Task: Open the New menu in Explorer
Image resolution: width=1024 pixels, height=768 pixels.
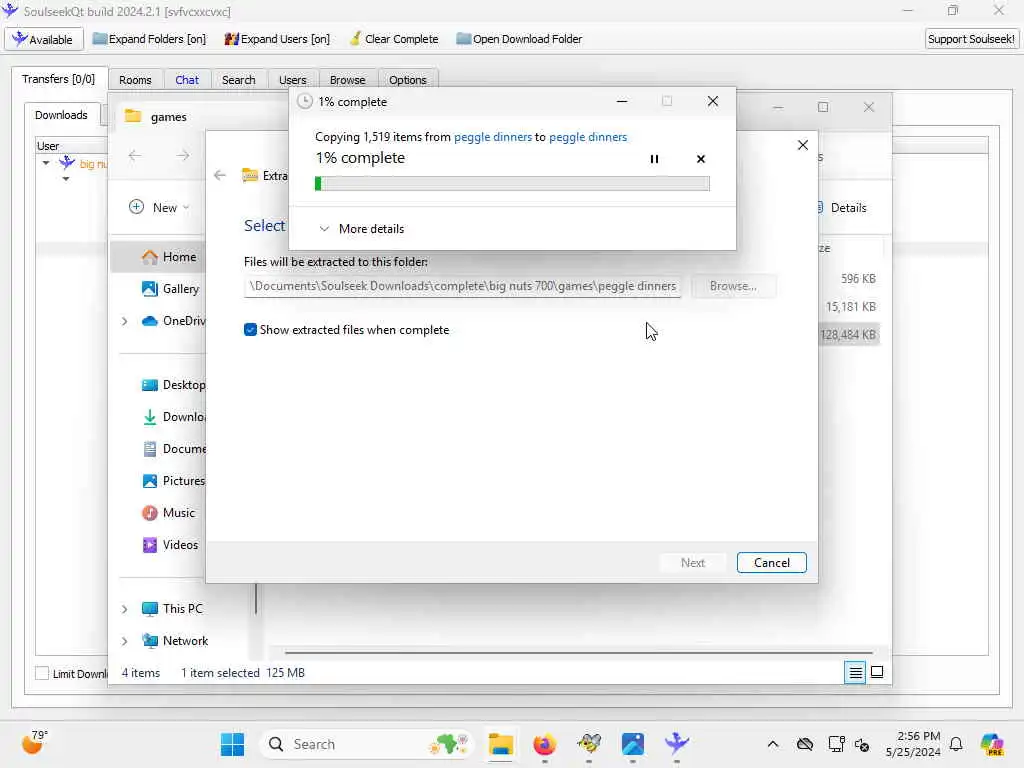Action: click(159, 207)
